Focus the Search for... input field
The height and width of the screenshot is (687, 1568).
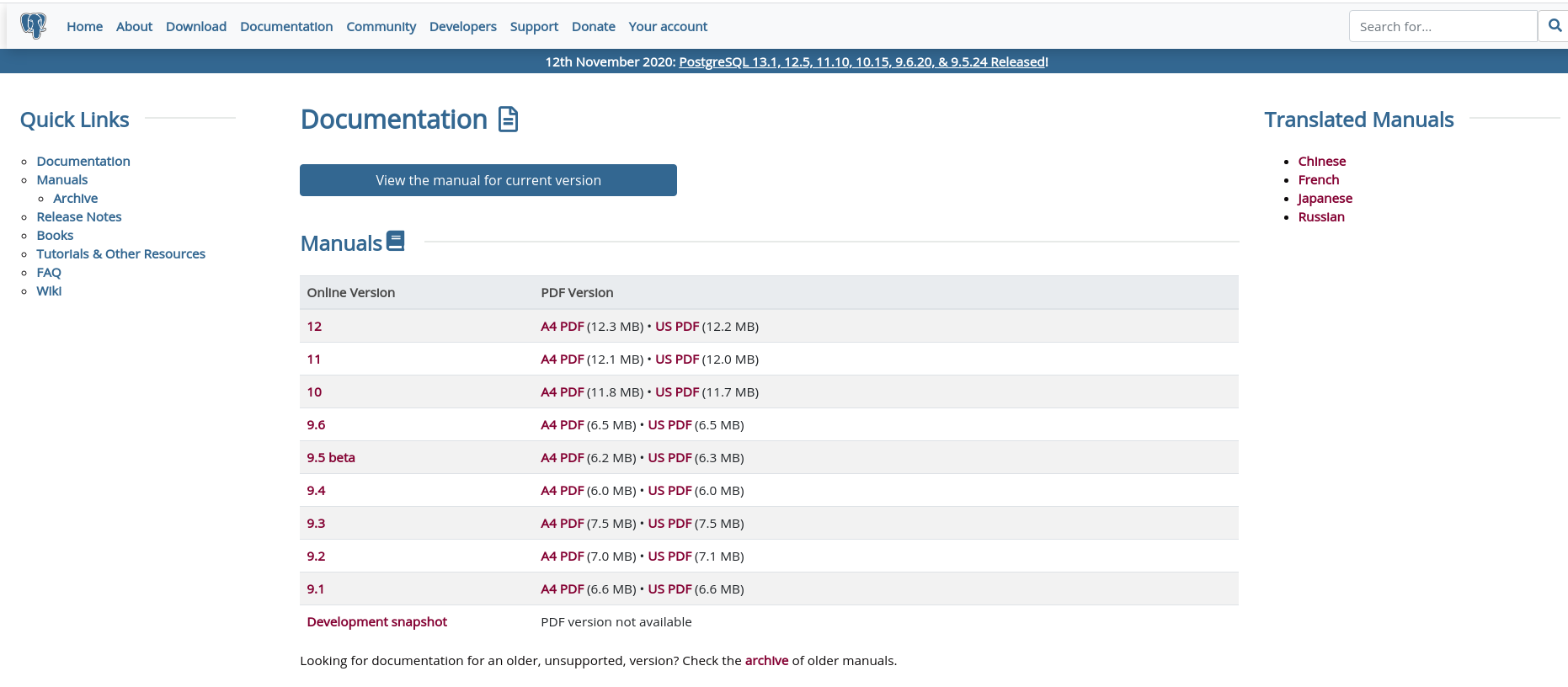pos(1442,27)
